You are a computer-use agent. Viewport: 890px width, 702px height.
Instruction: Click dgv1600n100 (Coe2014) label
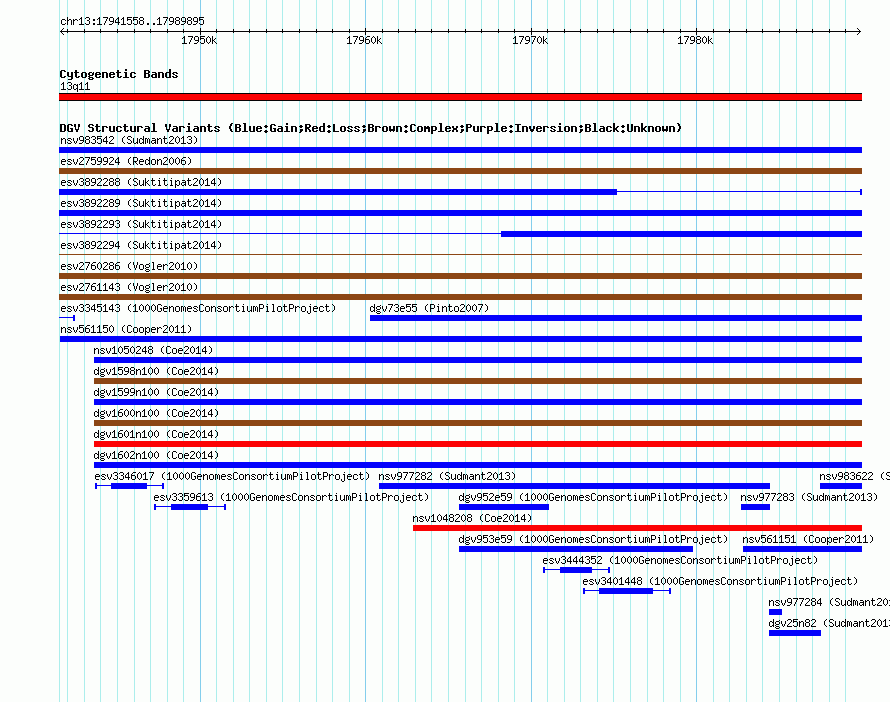pyautogui.click(x=156, y=413)
